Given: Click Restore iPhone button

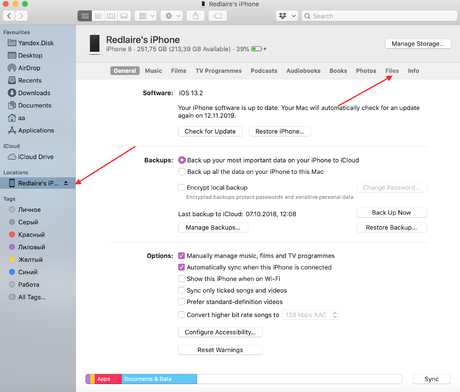Looking at the screenshot, I should click(280, 131).
